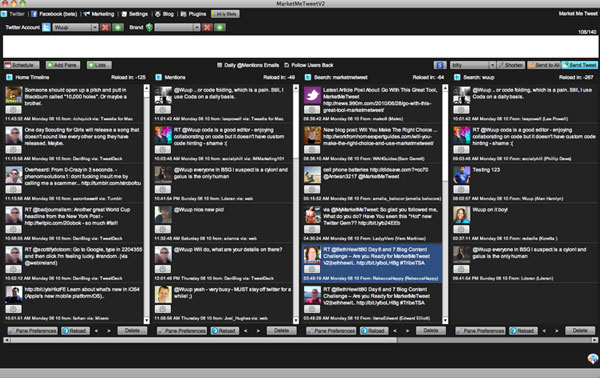Screen dimensions: 600x378
Task: Click the green Brand shield icon
Action: click(149, 27)
